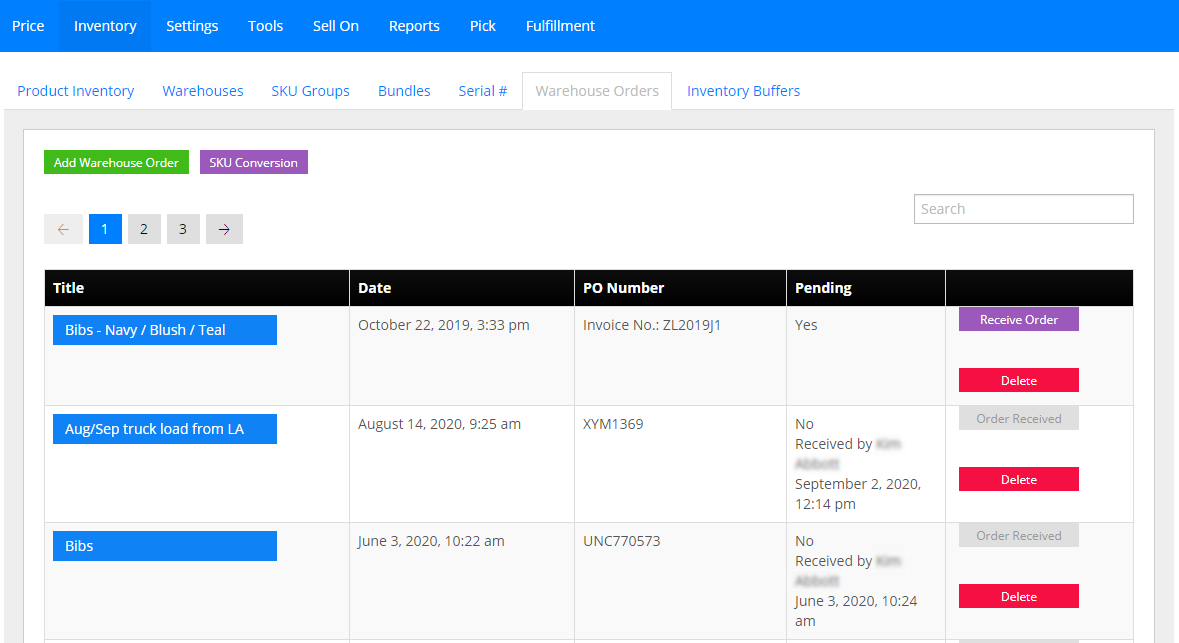
Task: Switch to Inventory Buffers tab
Action: [744, 91]
